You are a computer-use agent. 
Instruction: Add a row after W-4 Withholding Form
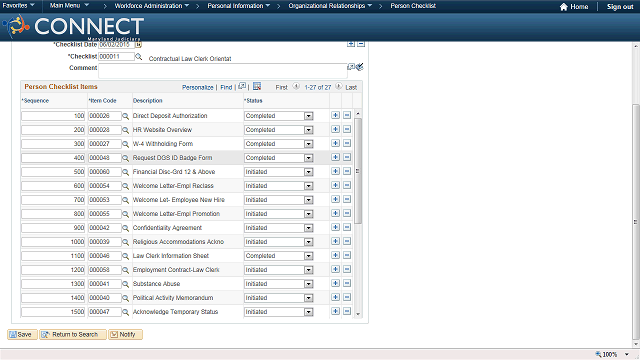click(x=335, y=143)
